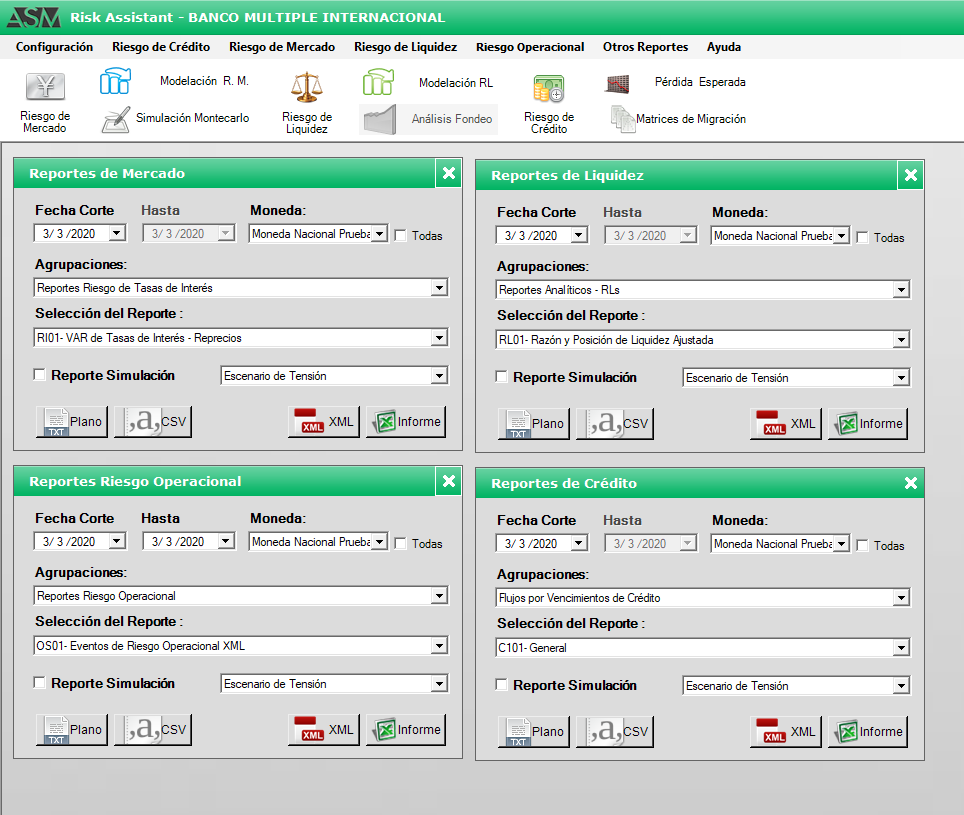Image resolution: width=964 pixels, height=815 pixels.
Task: Click Informe button in Reportes de Mercado
Action: 406,422
